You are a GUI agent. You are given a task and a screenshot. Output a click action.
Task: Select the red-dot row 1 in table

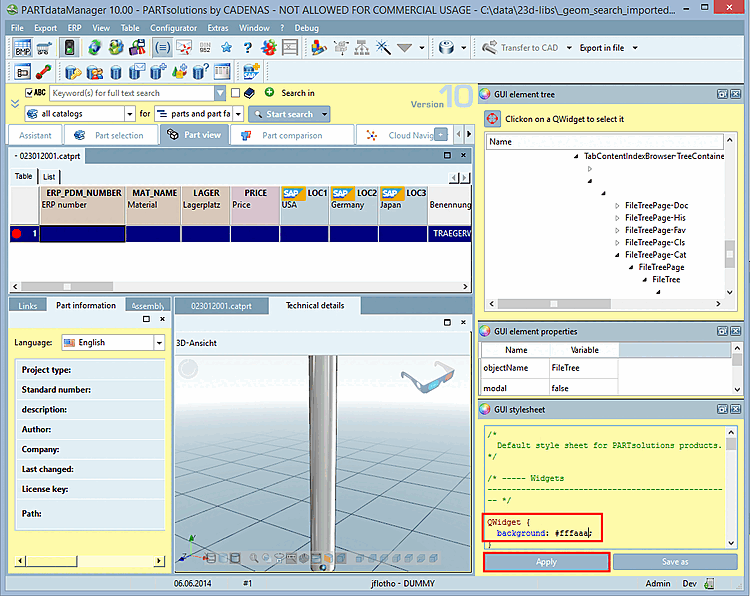pos(24,234)
